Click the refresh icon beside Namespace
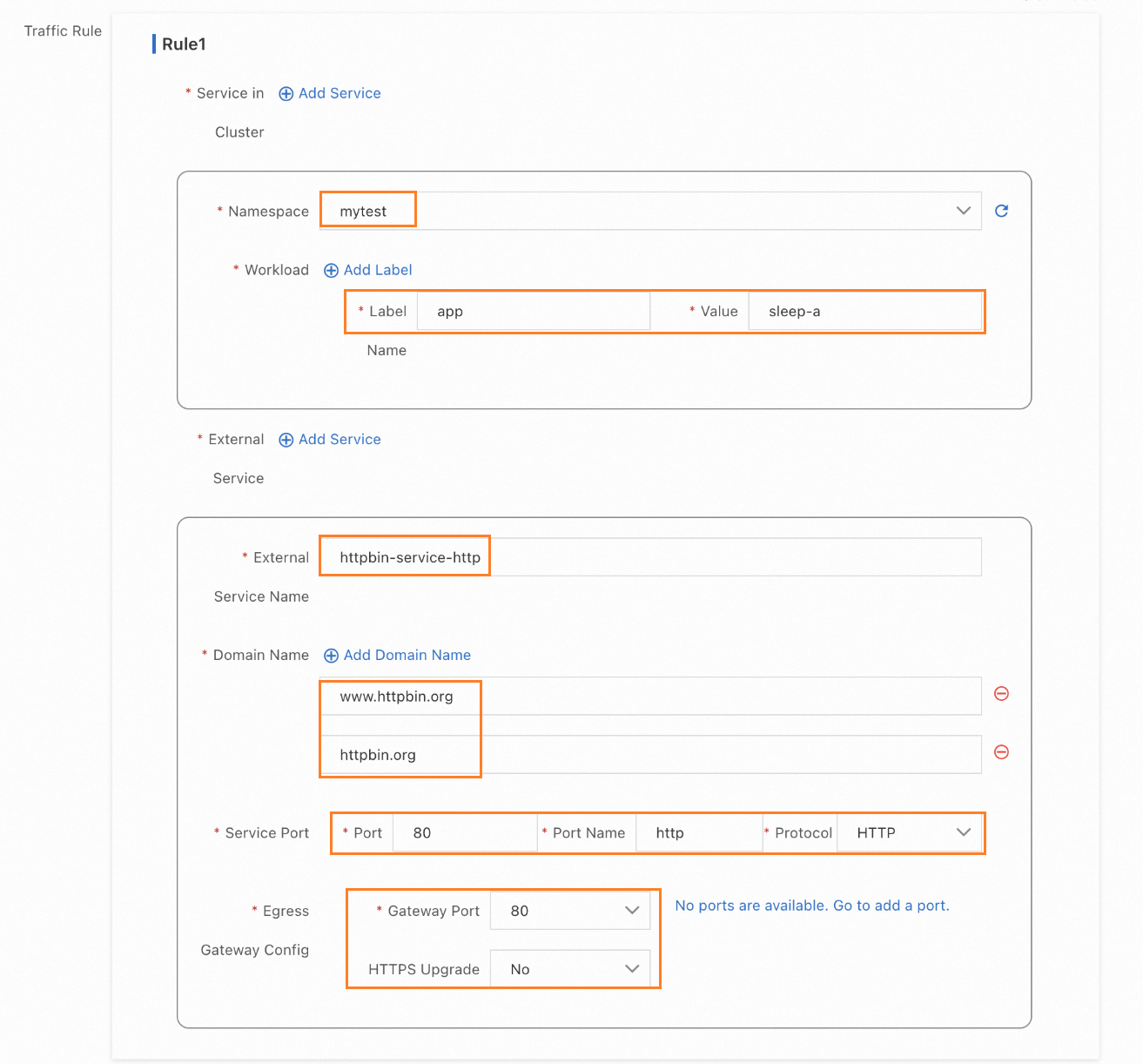The image size is (1143, 1064). (x=1001, y=211)
